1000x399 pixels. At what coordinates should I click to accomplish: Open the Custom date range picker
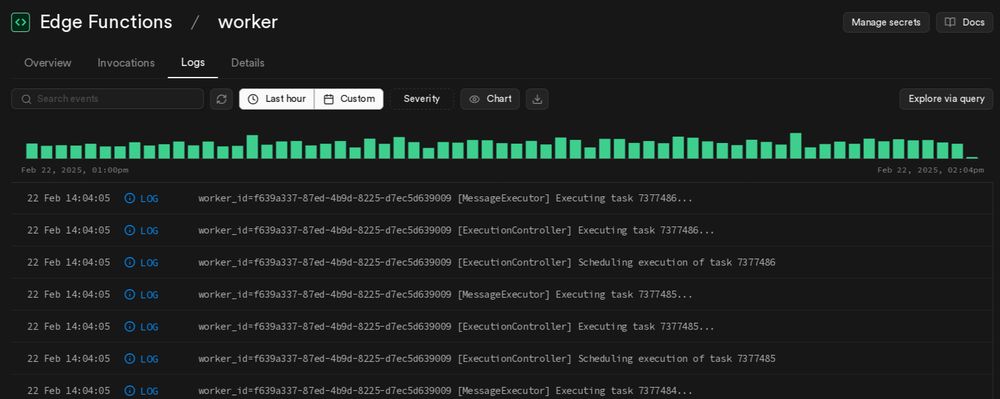point(349,99)
